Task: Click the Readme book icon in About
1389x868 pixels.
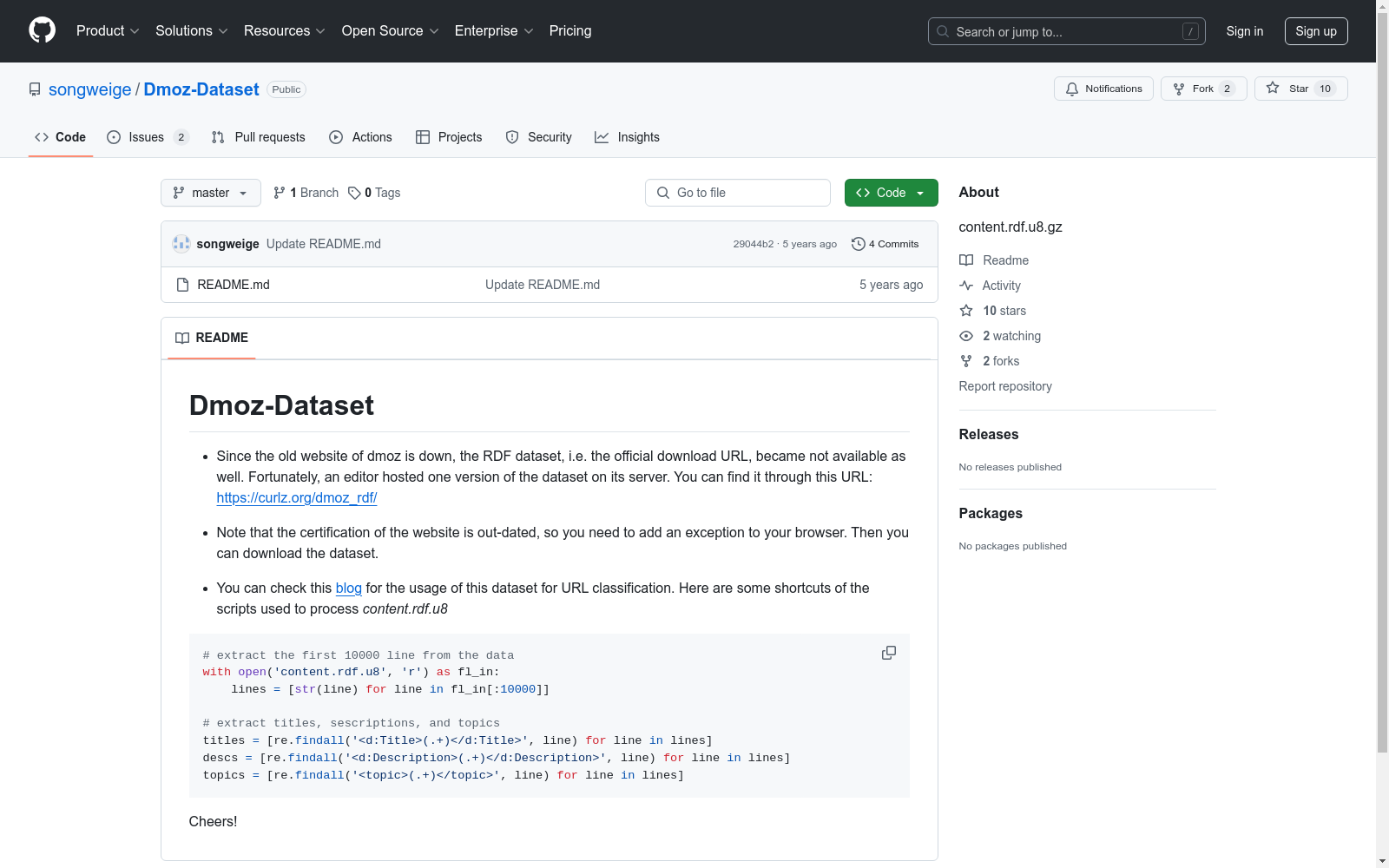Action: (966, 260)
